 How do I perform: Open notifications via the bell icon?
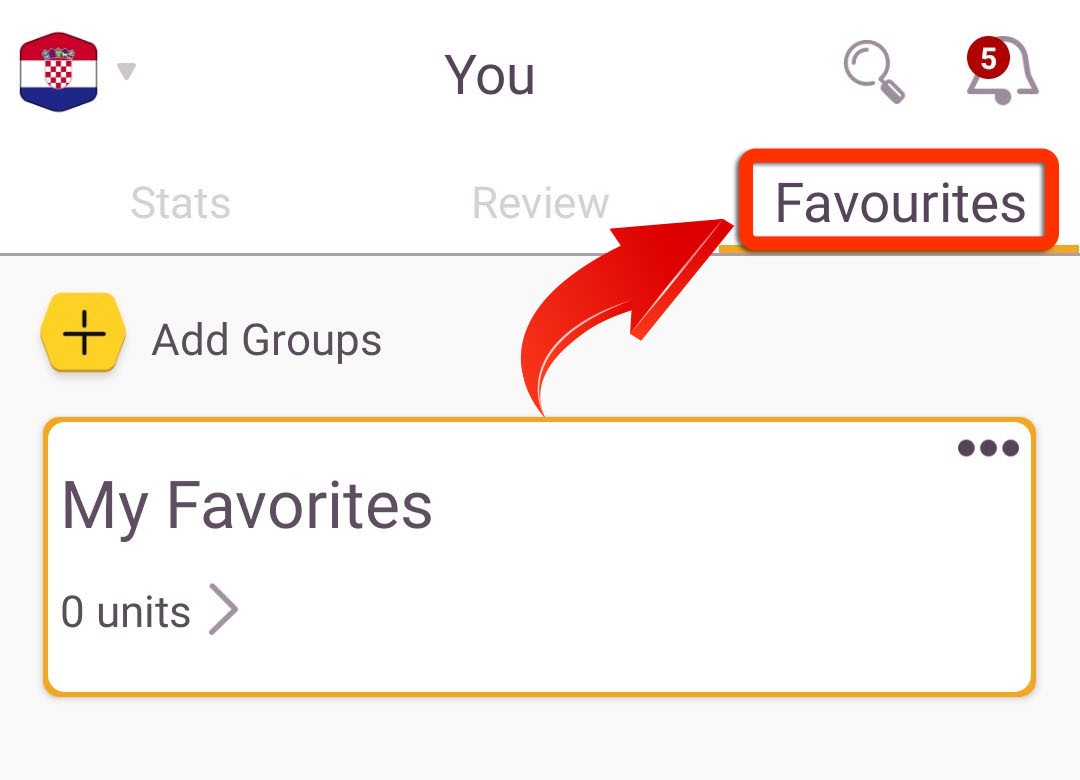coord(1003,72)
